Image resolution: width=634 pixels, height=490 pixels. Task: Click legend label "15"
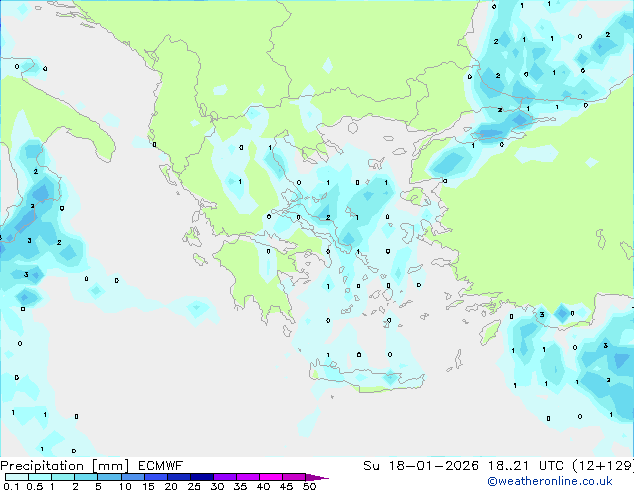tap(148, 486)
